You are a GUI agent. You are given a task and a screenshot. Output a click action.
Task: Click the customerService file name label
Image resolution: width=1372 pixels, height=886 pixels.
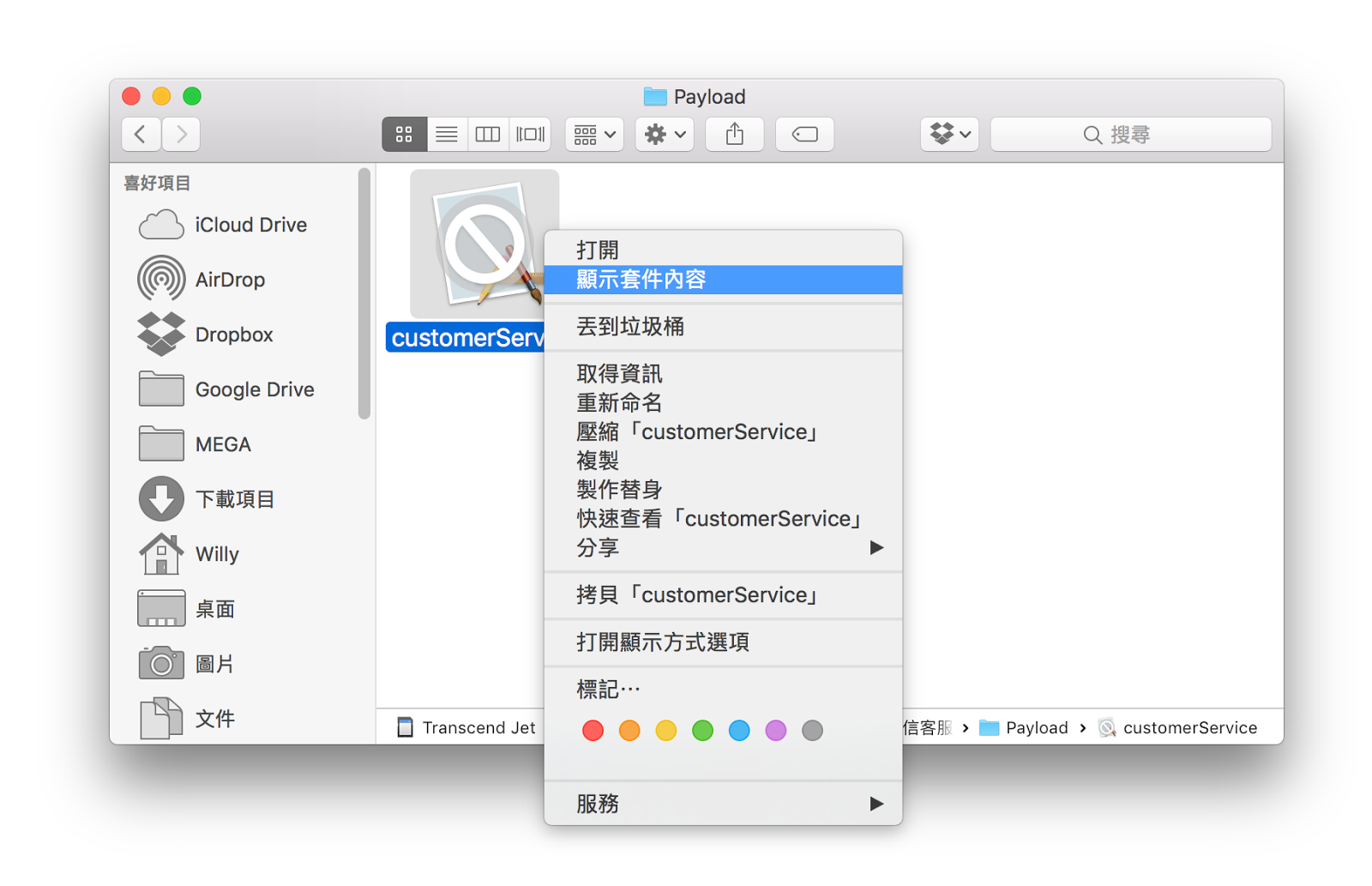click(x=466, y=338)
